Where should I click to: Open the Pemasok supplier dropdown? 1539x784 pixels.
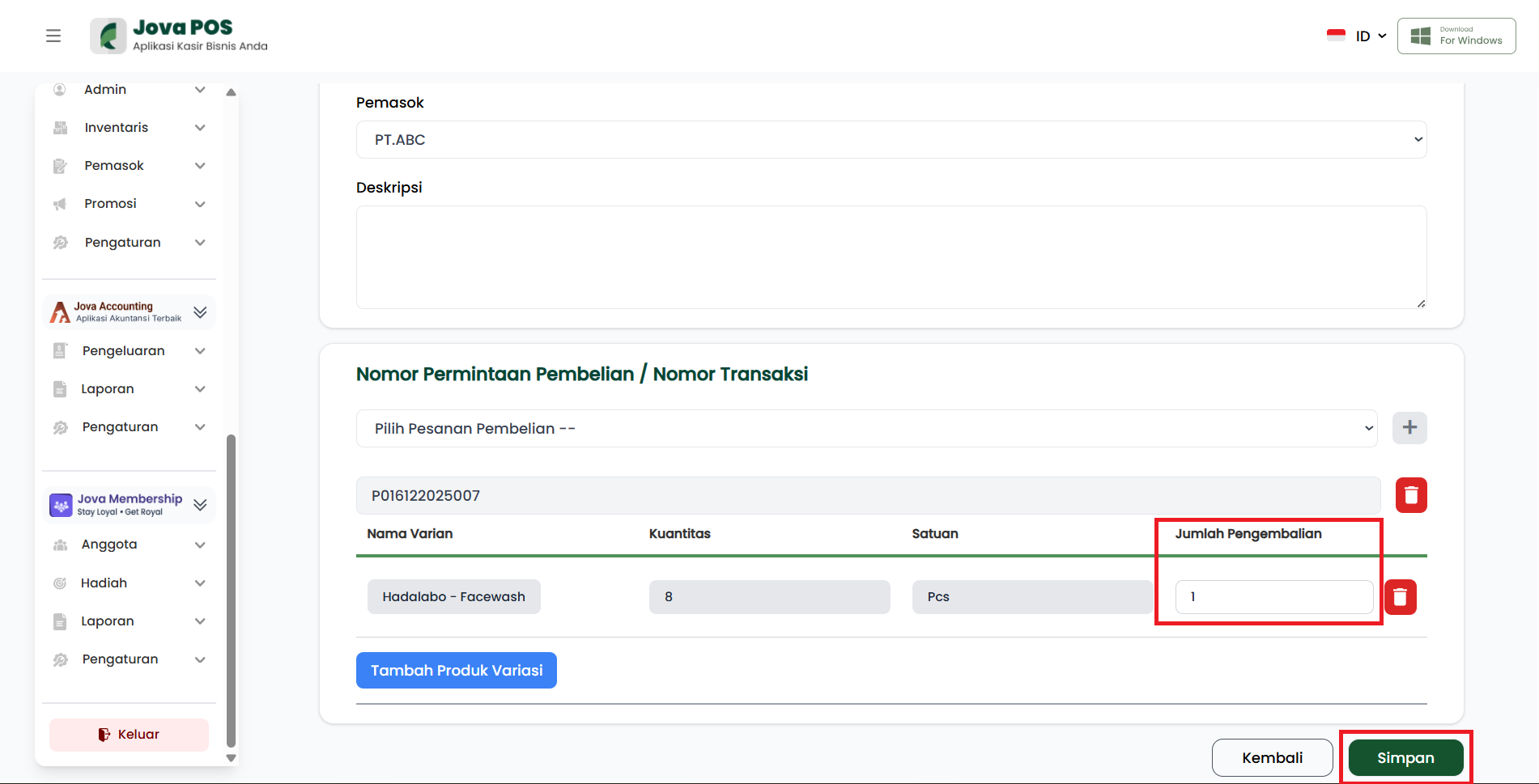(x=891, y=140)
